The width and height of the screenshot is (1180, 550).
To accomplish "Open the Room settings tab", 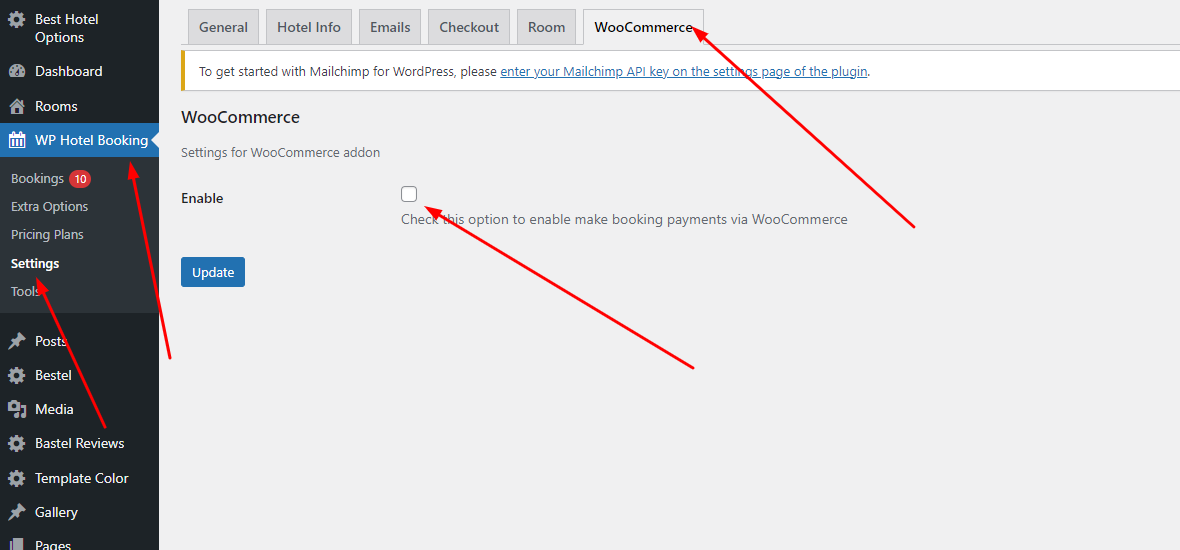I will (x=546, y=27).
